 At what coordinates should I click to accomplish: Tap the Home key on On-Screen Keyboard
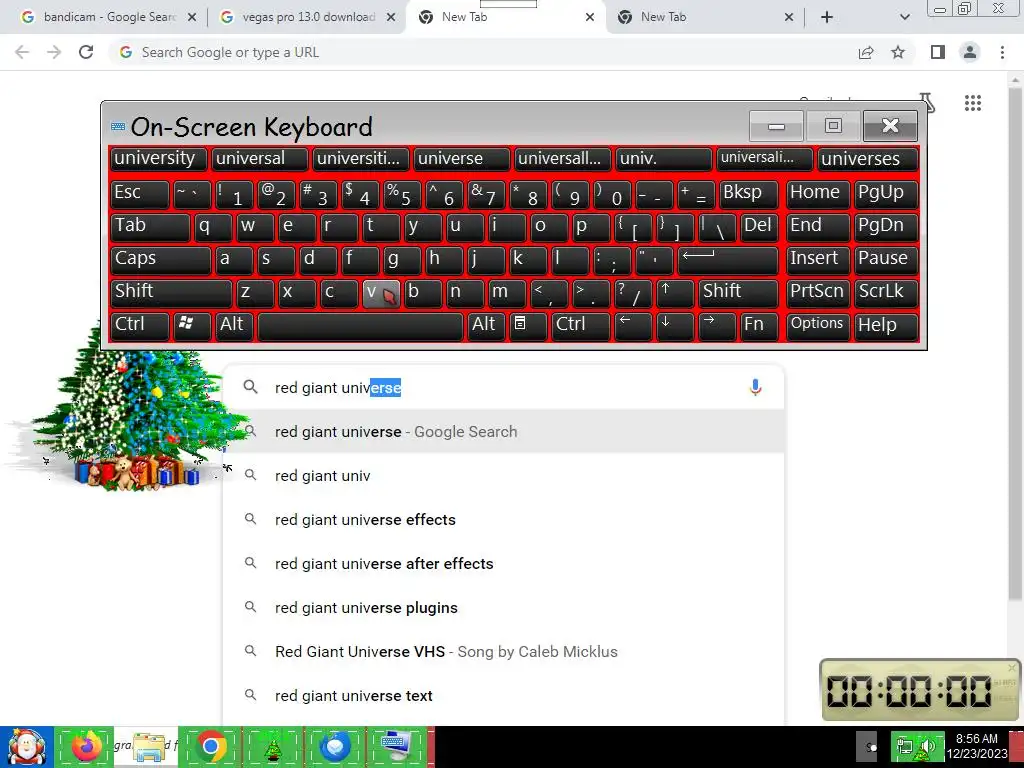[x=818, y=193]
